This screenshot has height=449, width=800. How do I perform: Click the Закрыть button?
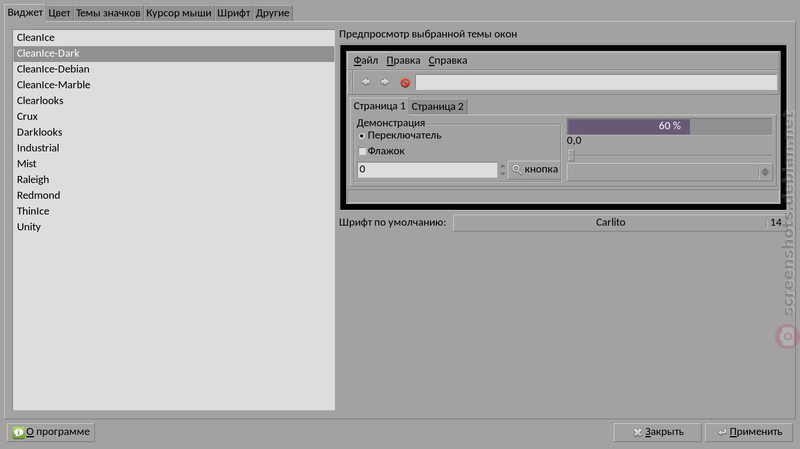[658, 432]
